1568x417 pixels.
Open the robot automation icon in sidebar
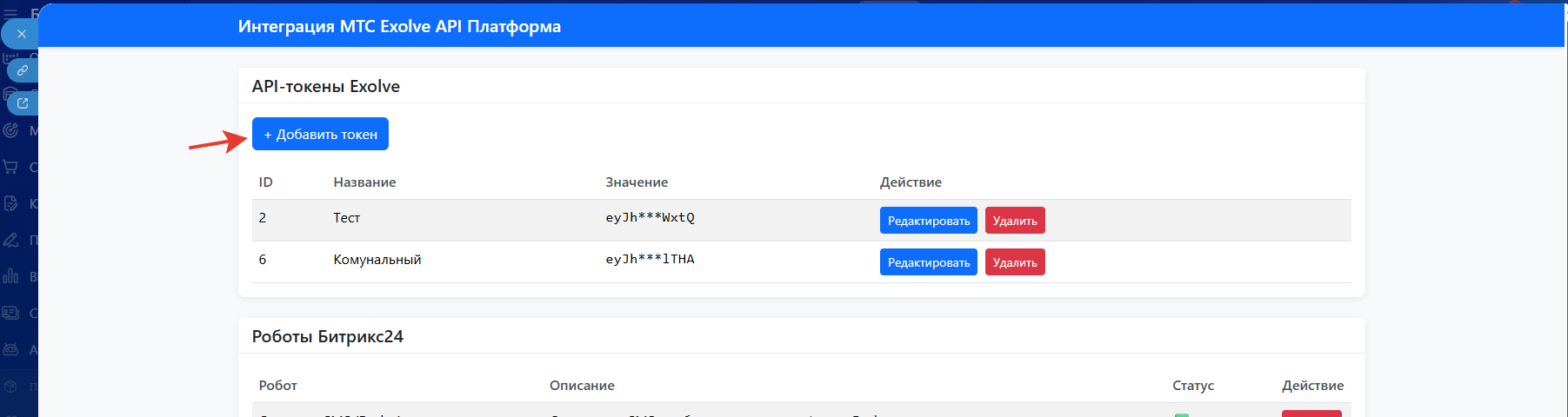pyautogui.click(x=10, y=349)
